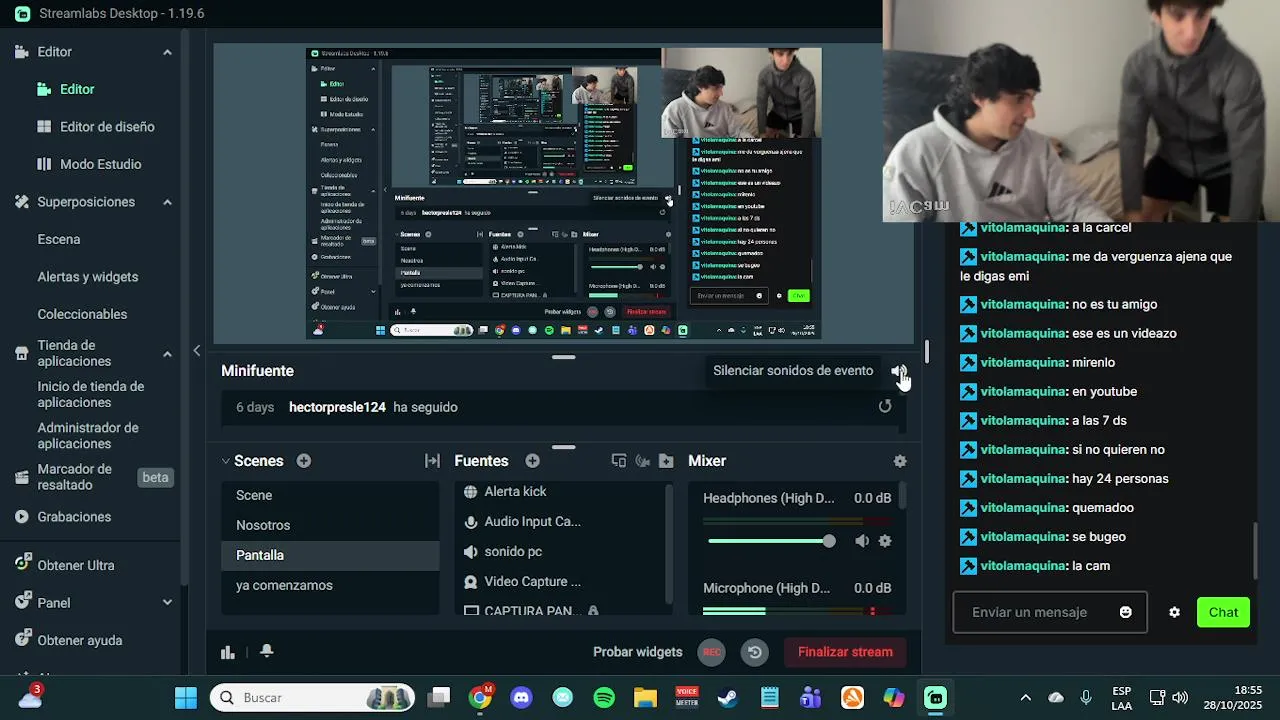Select the ya comenzamos scene
This screenshot has height=720, width=1280.
(x=330, y=585)
